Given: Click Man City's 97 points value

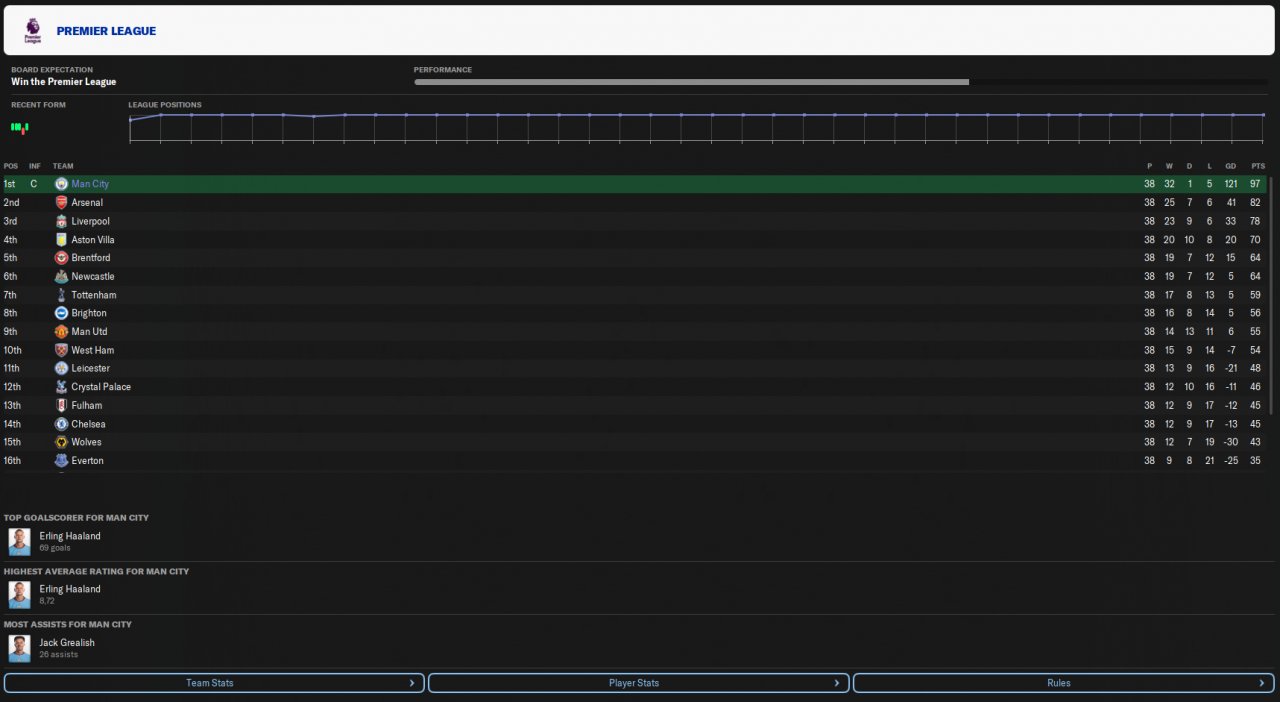Looking at the screenshot, I should click(1255, 184).
